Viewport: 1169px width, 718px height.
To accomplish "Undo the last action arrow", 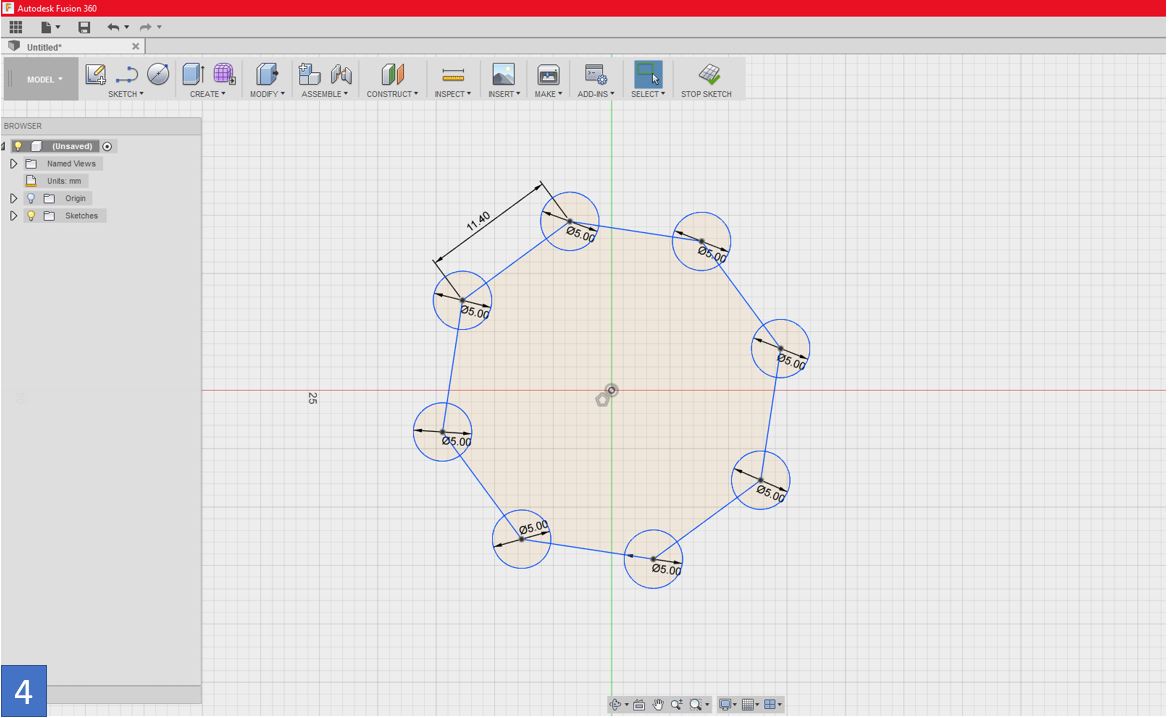I will 113,27.
